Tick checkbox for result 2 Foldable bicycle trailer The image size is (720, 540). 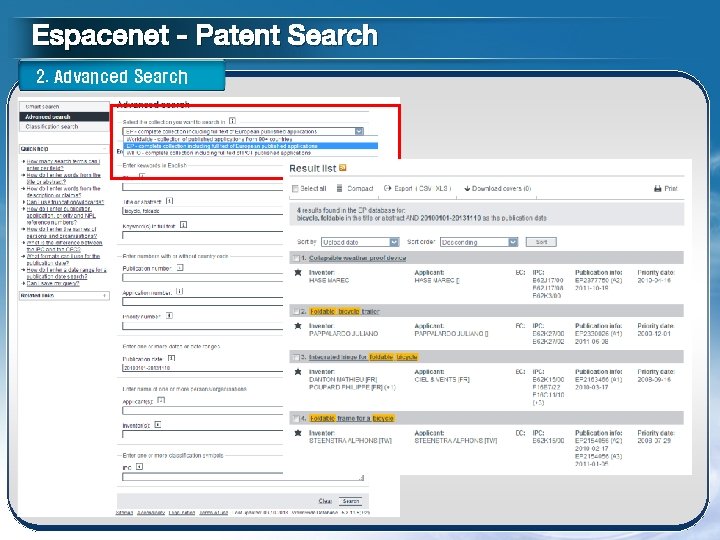297,311
